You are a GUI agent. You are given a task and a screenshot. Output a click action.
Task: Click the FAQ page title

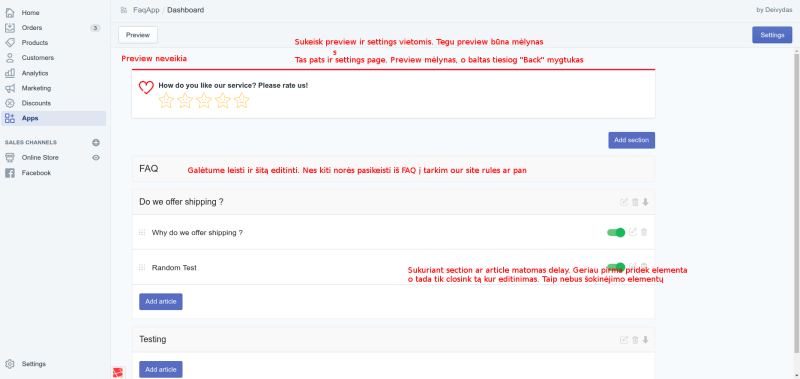[x=148, y=169]
